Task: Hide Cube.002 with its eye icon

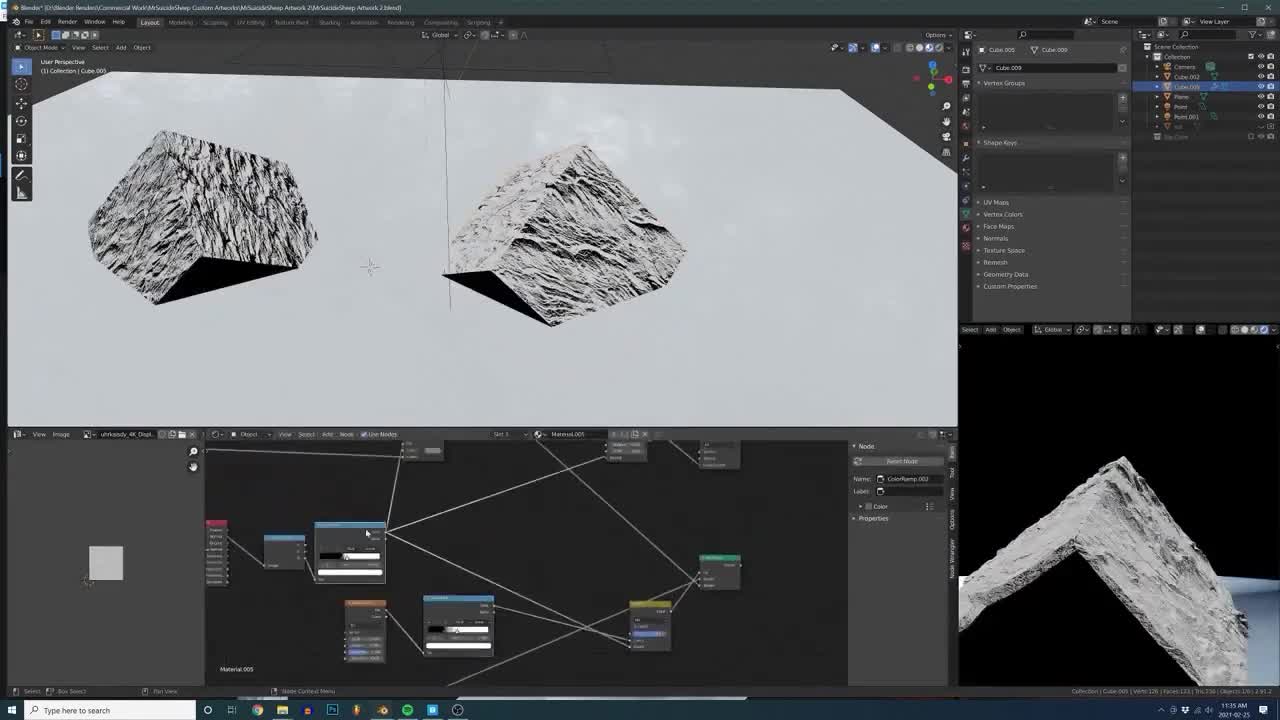Action: [1260, 77]
